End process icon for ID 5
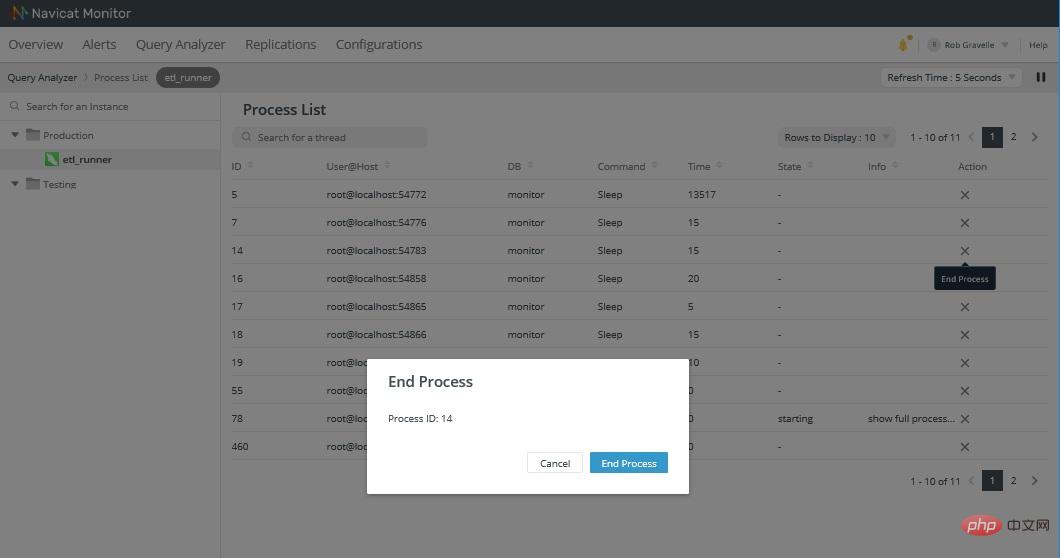Image resolution: width=1060 pixels, height=558 pixels. coord(965,195)
